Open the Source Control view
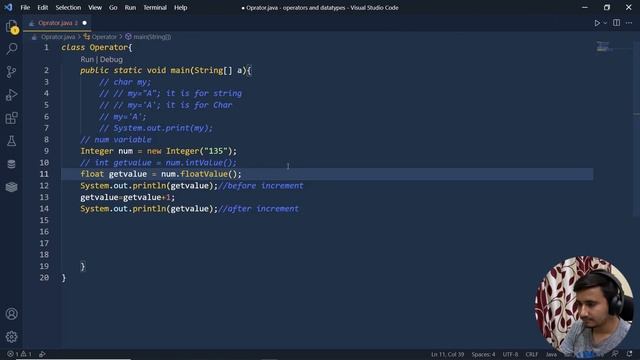 coord(11,72)
